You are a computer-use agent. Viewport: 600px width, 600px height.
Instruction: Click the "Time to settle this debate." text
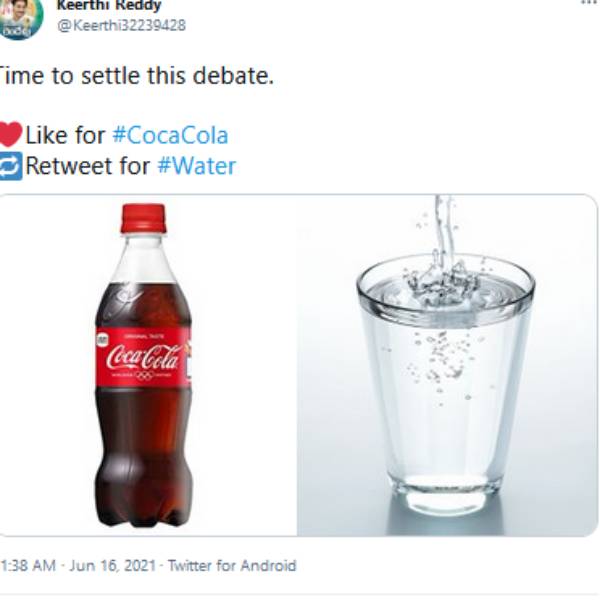(135, 76)
